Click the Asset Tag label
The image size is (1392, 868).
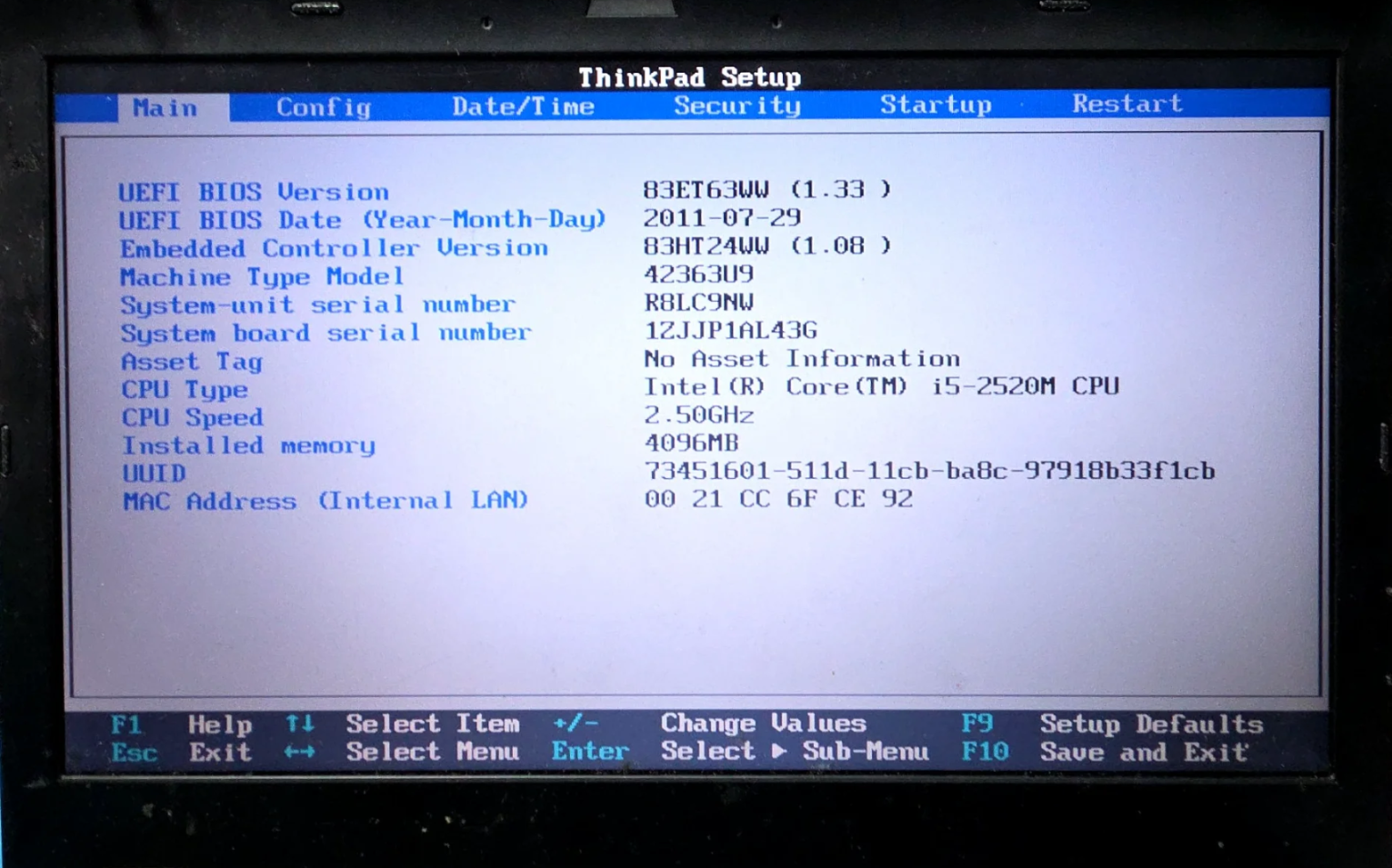click(x=192, y=362)
